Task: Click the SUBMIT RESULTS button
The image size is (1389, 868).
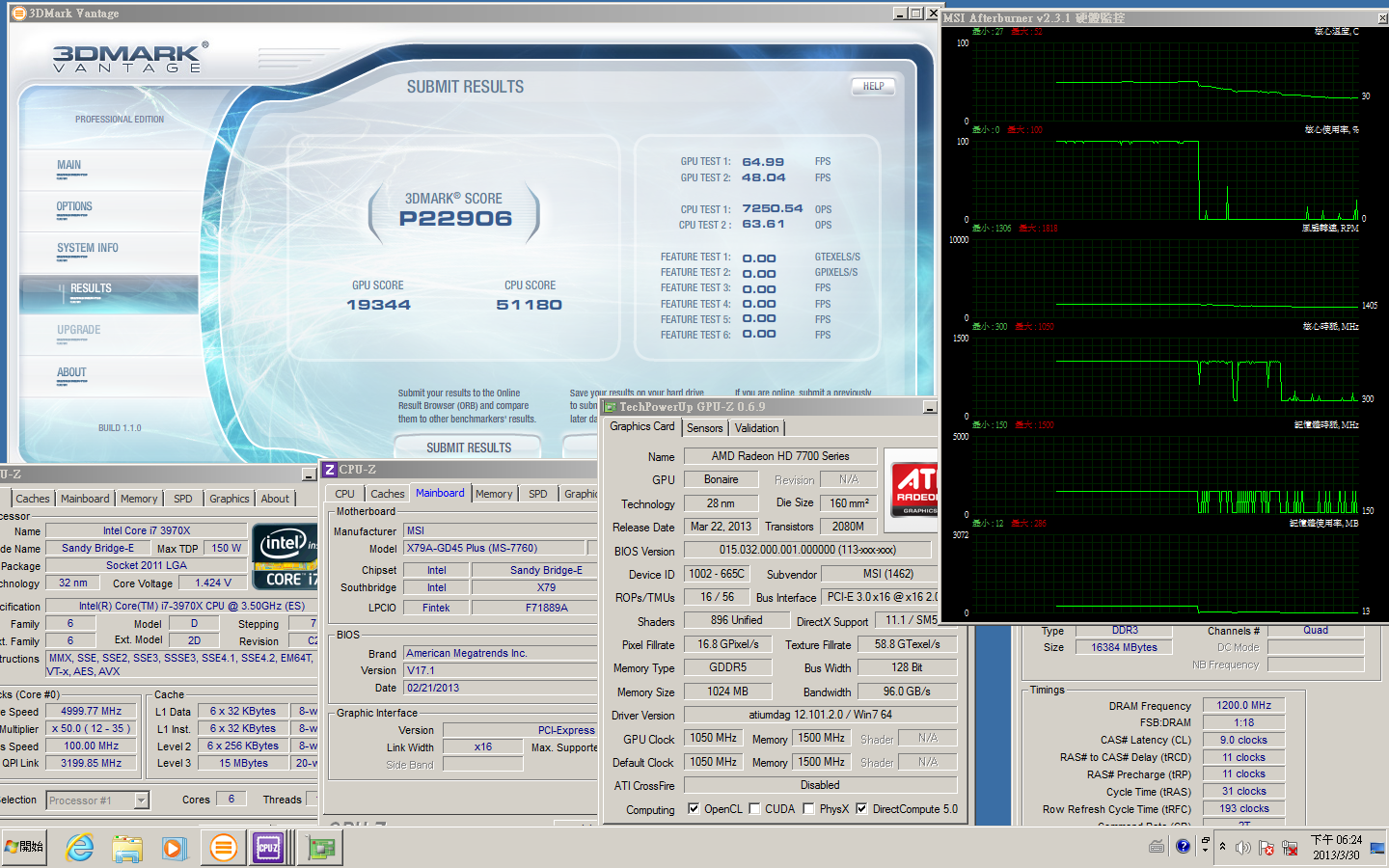Action: click(x=469, y=448)
